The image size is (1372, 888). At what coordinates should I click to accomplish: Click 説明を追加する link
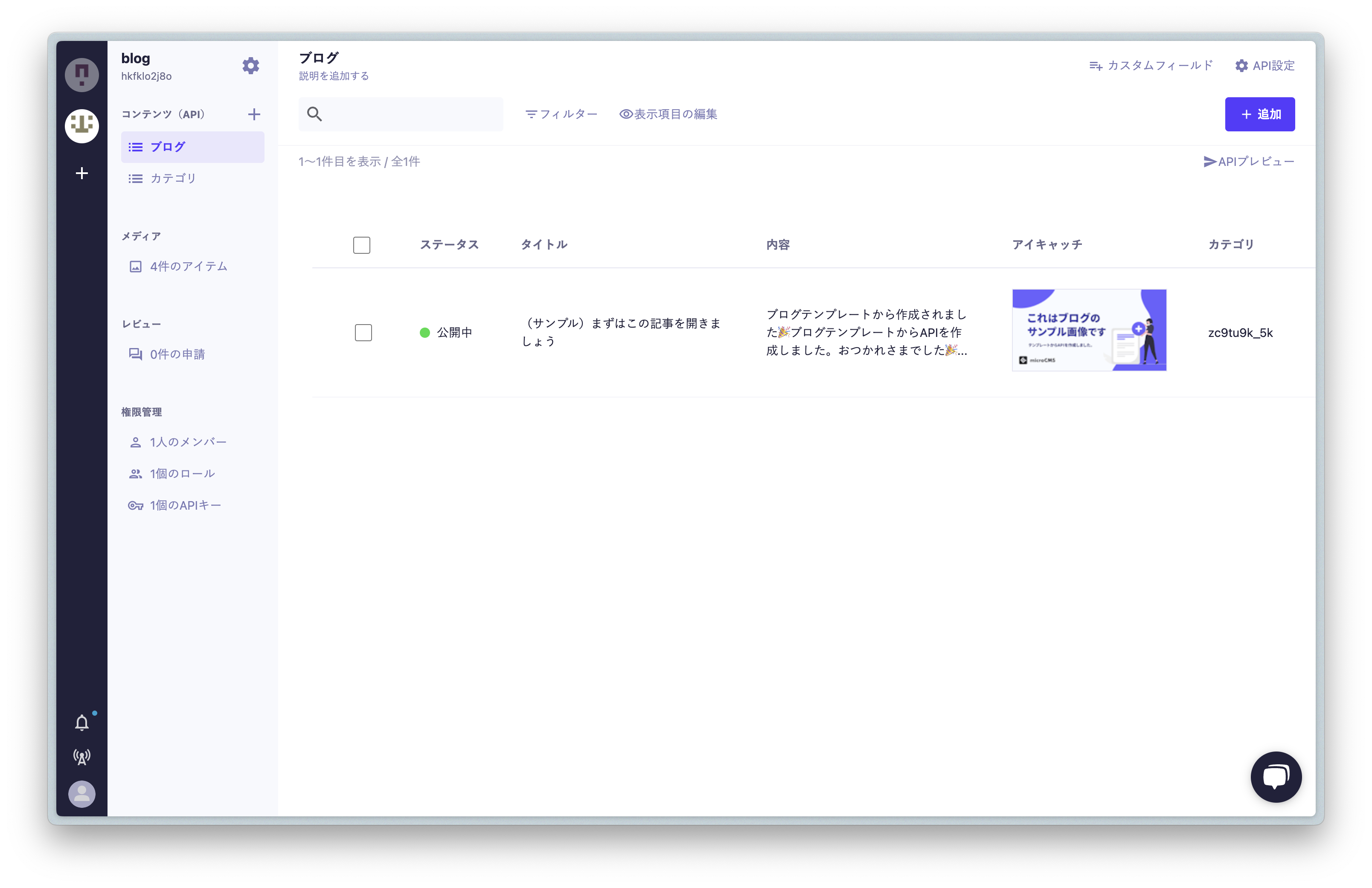pyautogui.click(x=334, y=76)
